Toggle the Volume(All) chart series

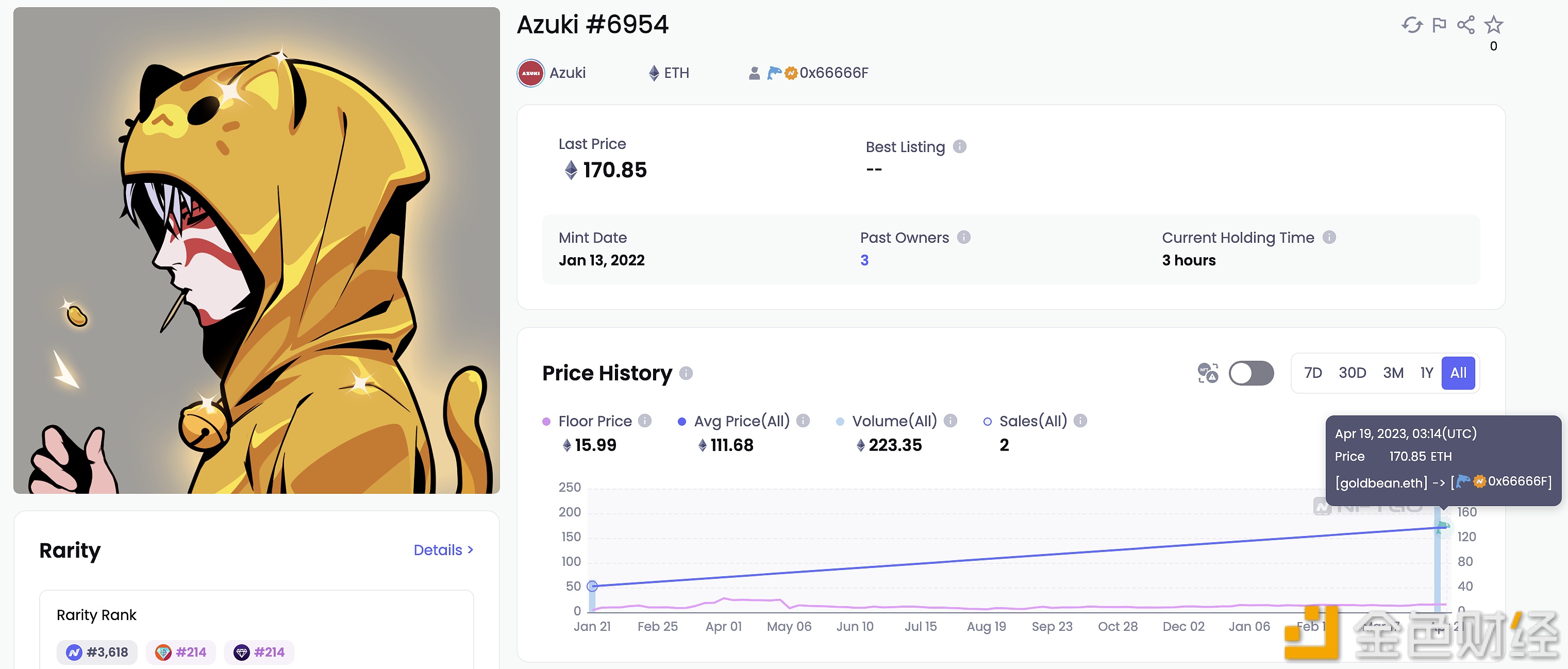[x=894, y=421]
